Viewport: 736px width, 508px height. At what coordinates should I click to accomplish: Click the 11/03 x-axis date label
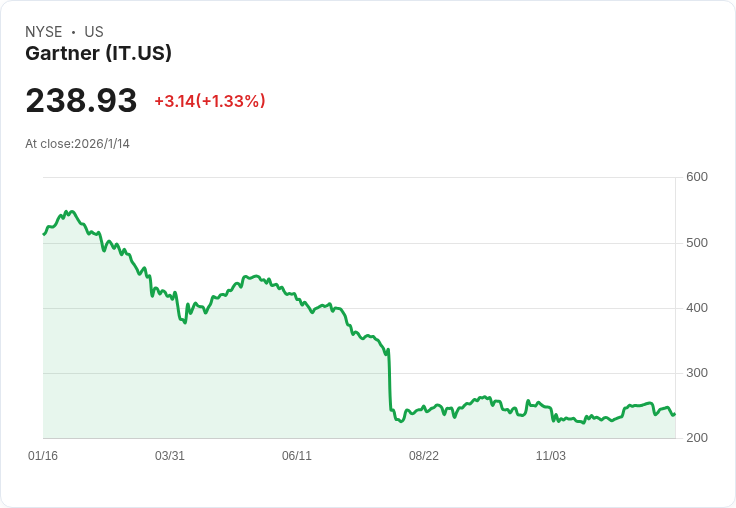click(x=551, y=456)
